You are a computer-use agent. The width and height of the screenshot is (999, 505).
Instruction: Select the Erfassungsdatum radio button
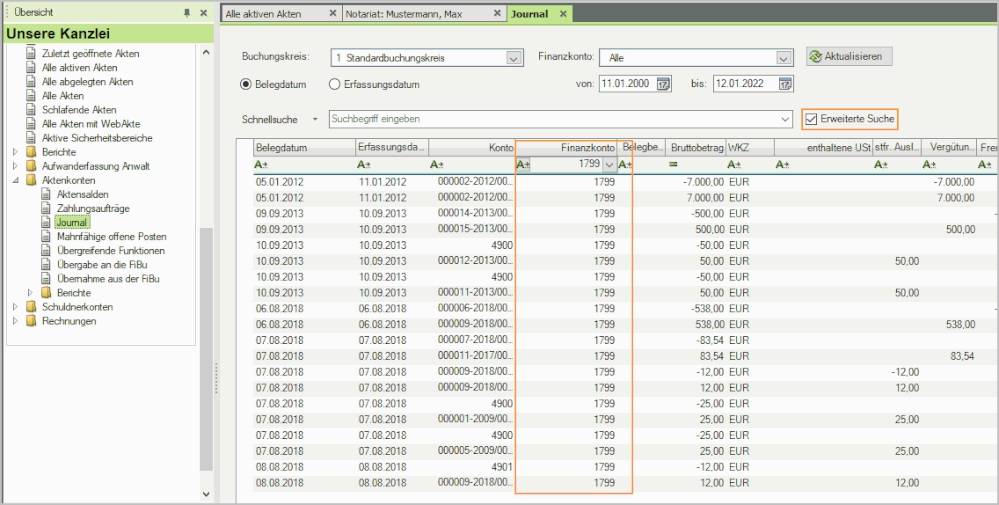(334, 84)
